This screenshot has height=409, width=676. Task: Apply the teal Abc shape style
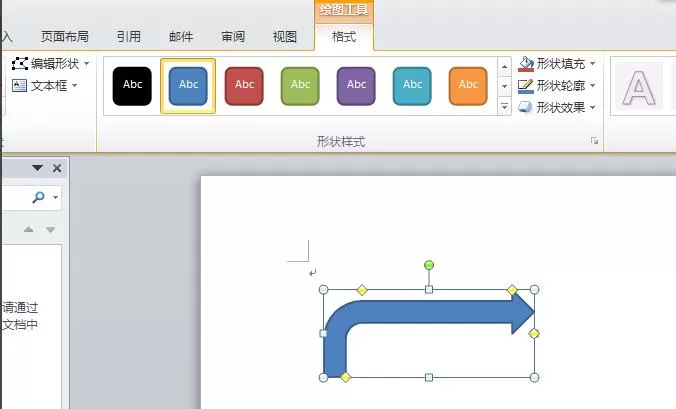tap(412, 86)
